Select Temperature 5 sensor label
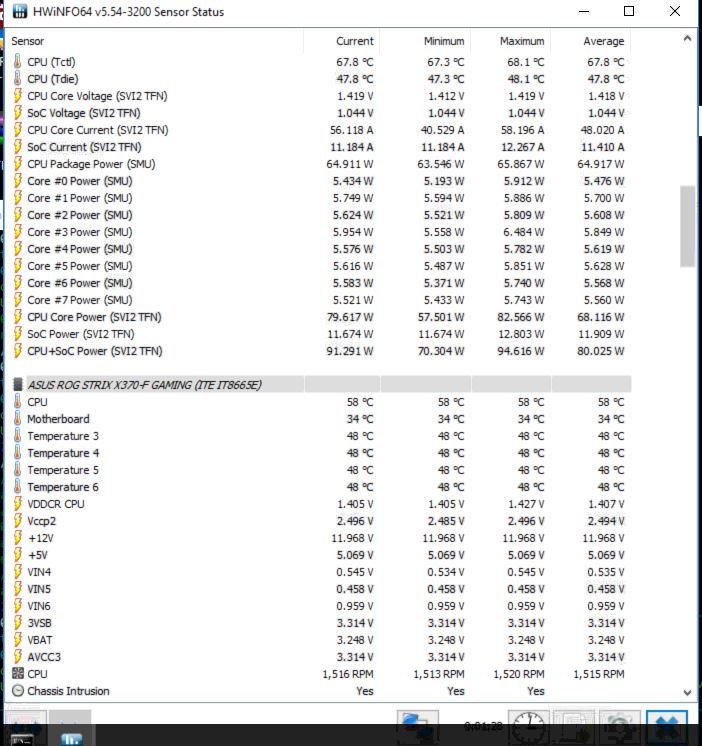This screenshot has height=746, width=702. point(63,470)
